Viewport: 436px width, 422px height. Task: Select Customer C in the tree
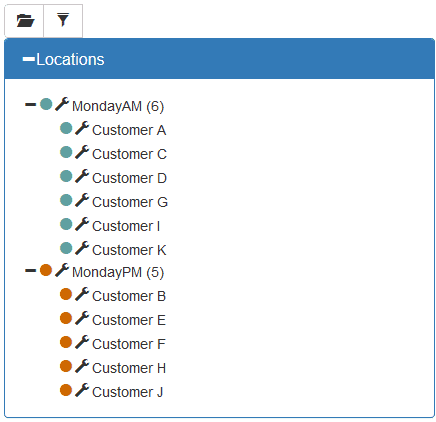tap(129, 154)
